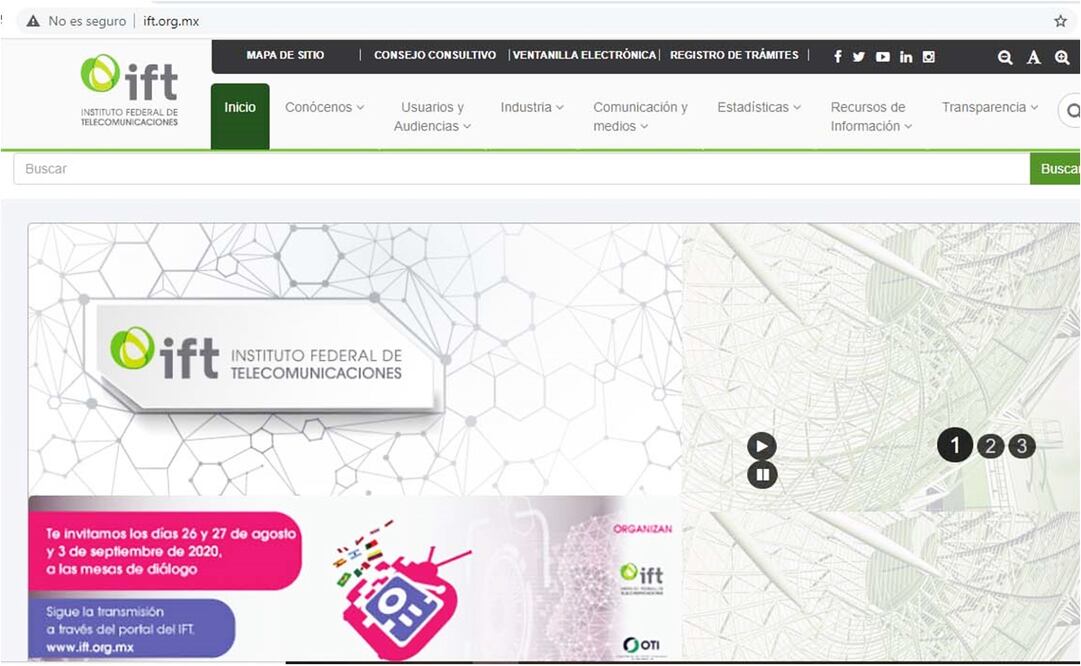This screenshot has width=1081, height=666.
Task: Open the Ventanilla Electrónica link
Action: click(585, 56)
